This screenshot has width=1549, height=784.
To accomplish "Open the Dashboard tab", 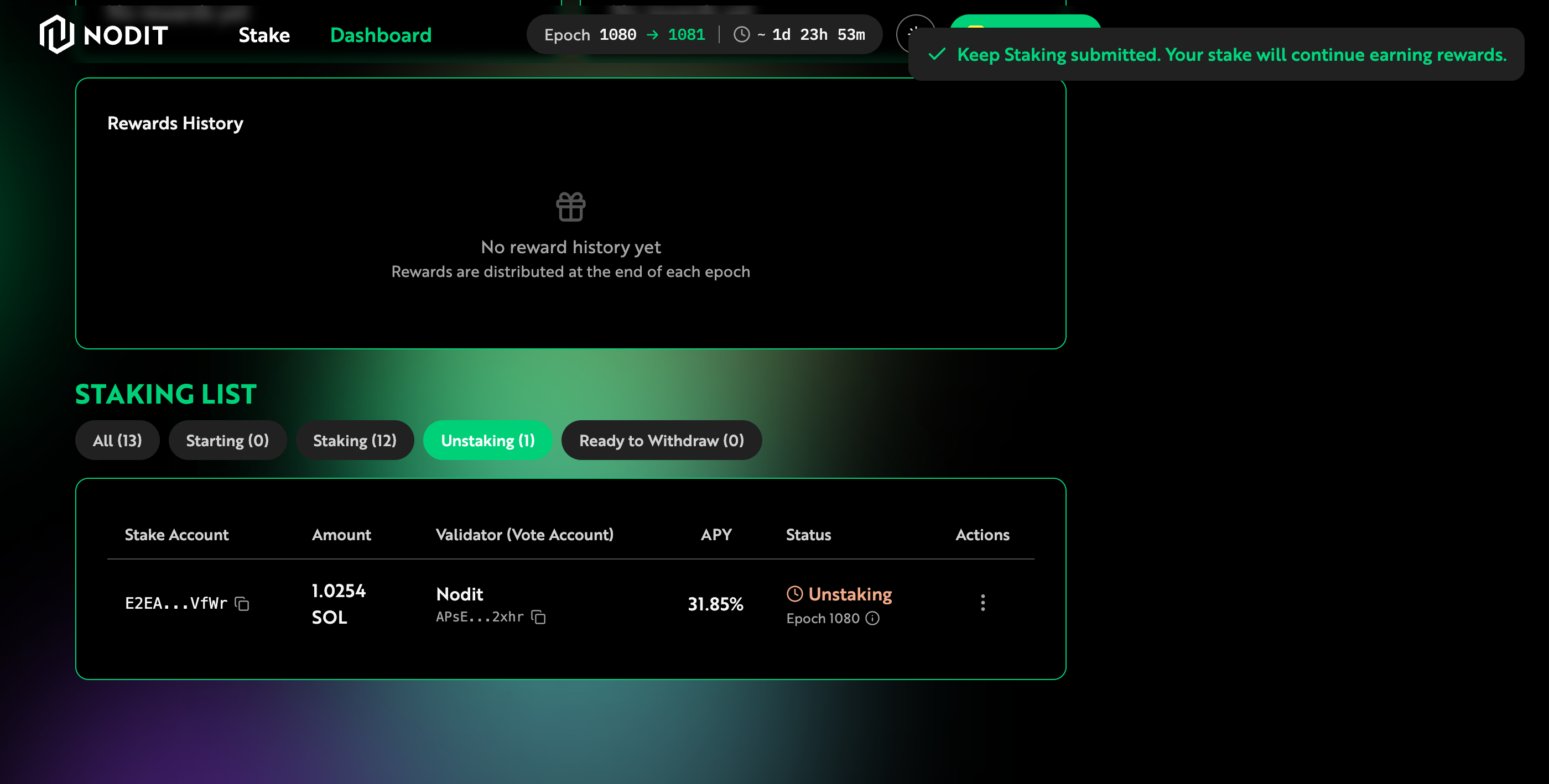I will tap(381, 35).
